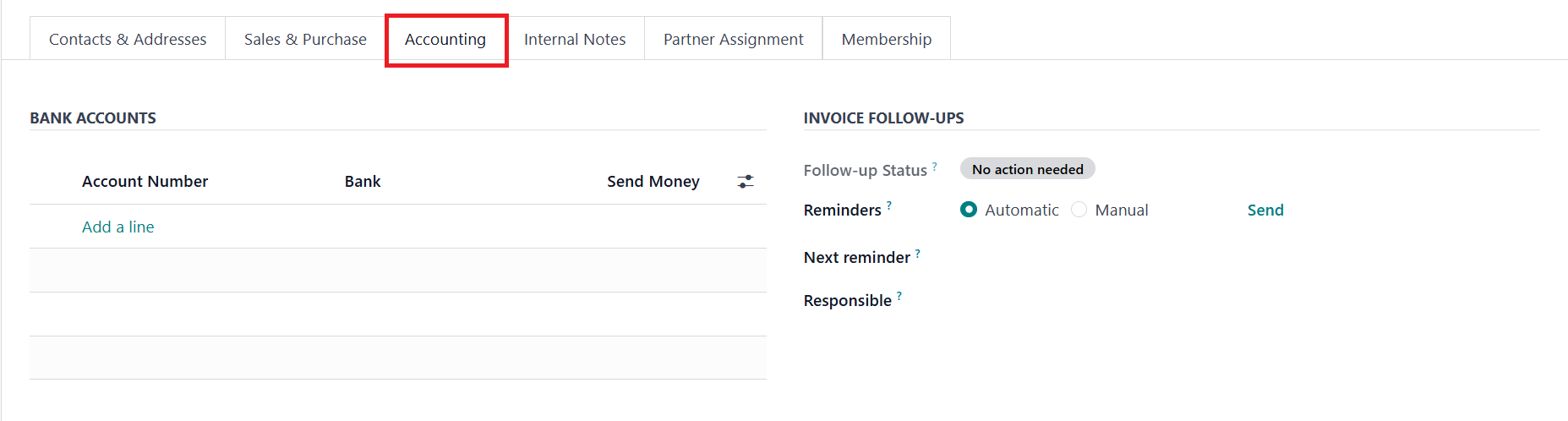1568x421 pixels.
Task: Click Send follow-up button
Action: click(1265, 210)
